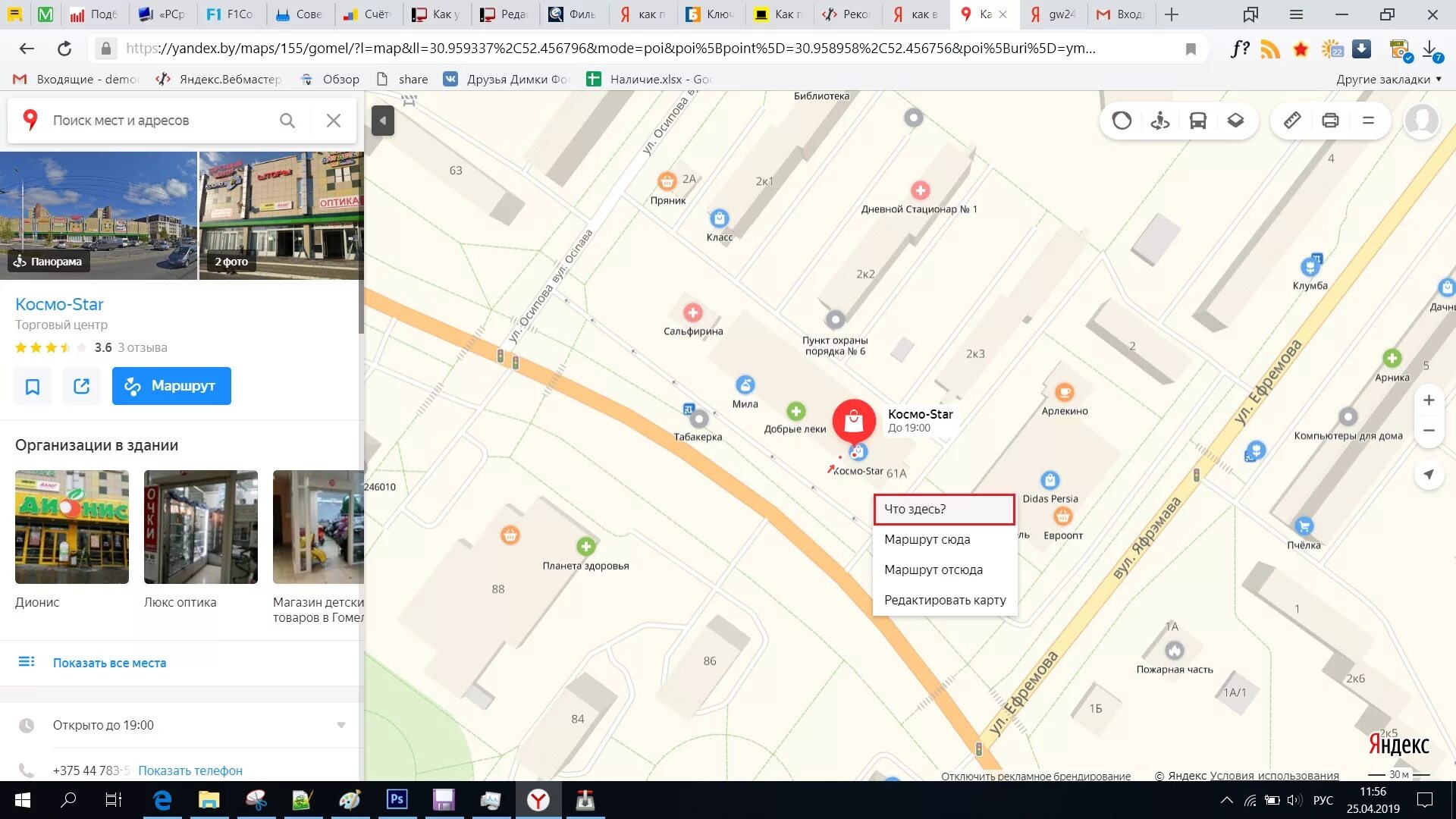Image resolution: width=1456 pixels, height=819 pixels.
Task: Save Космо-Star with bookmark icon
Action: click(x=33, y=387)
